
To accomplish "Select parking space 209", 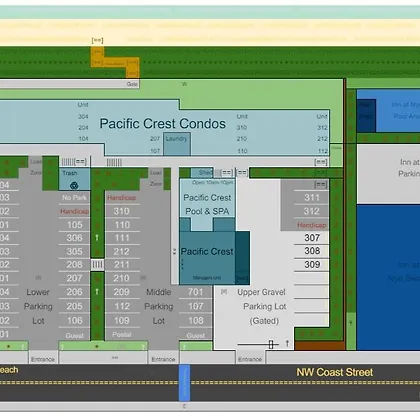I will (x=122, y=292).
